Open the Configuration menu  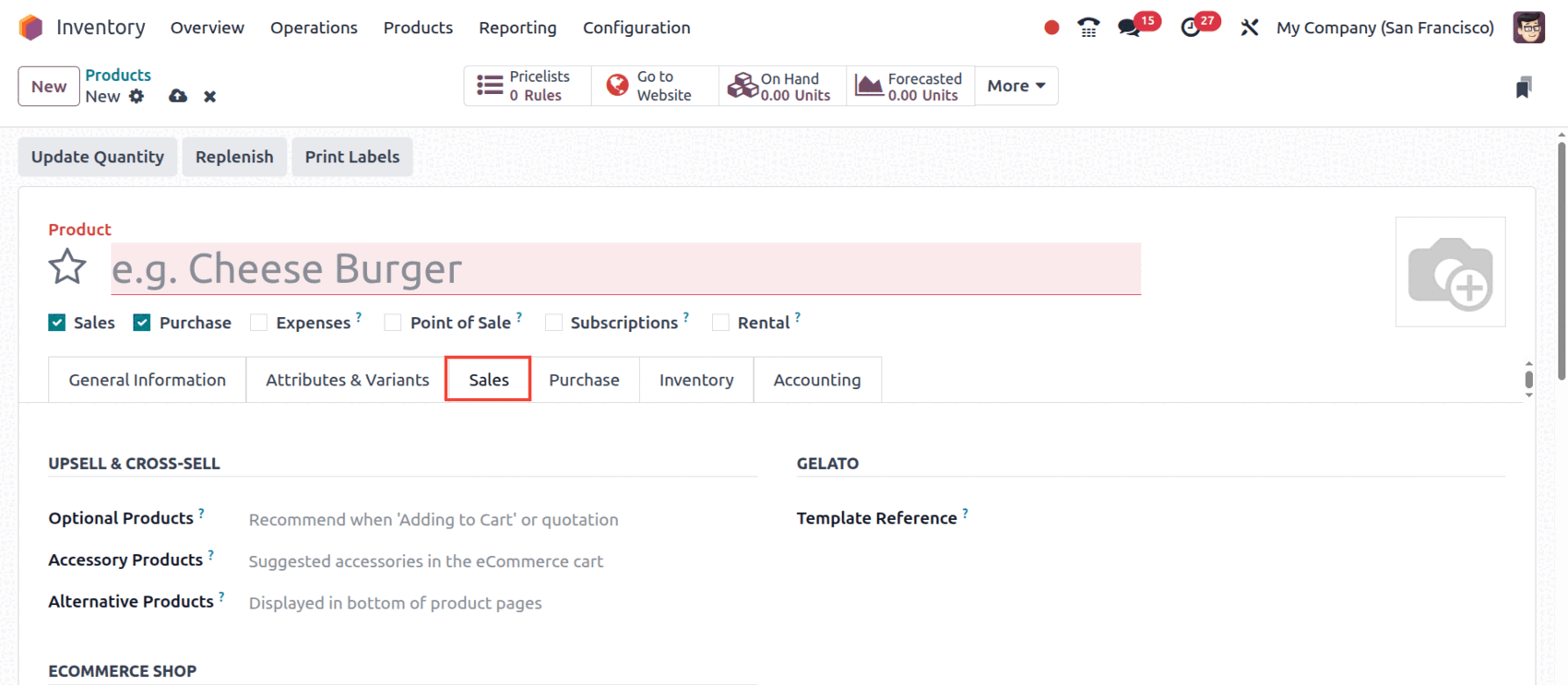coord(636,28)
